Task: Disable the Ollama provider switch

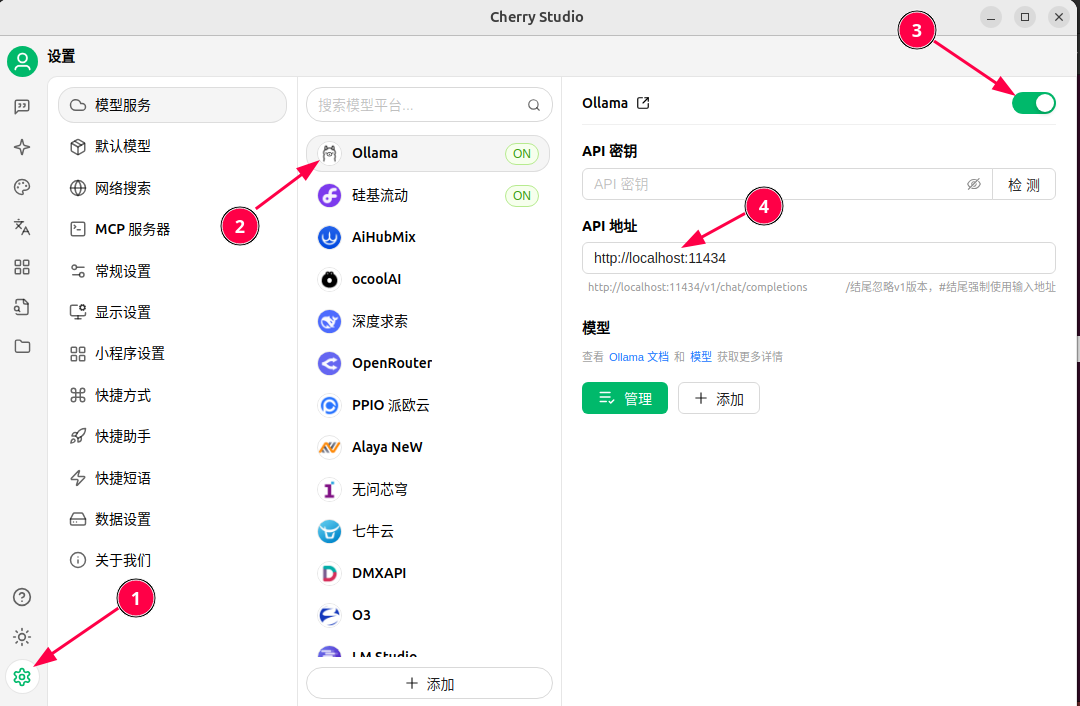Action: 1033,103
